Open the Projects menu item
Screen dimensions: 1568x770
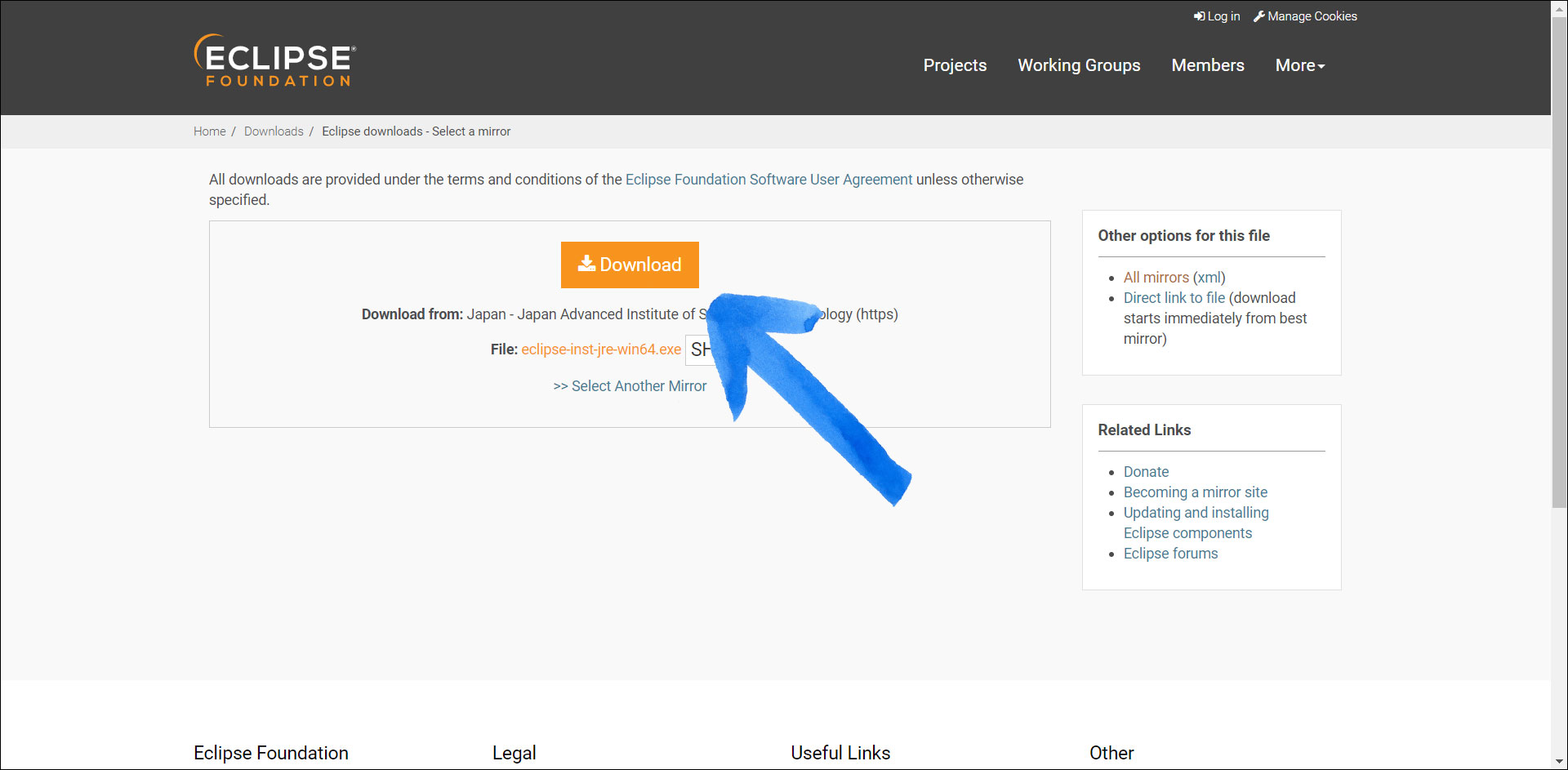(x=955, y=65)
